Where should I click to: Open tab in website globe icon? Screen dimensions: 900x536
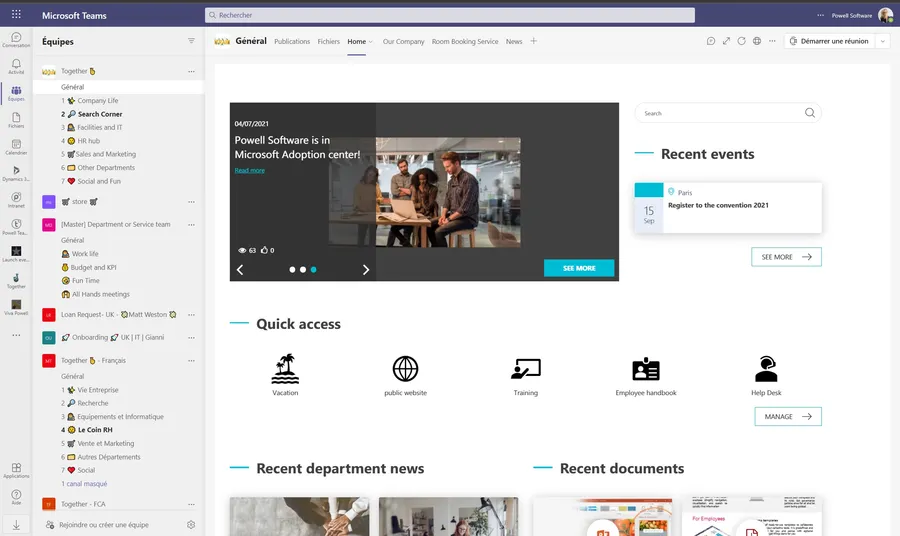tap(757, 41)
